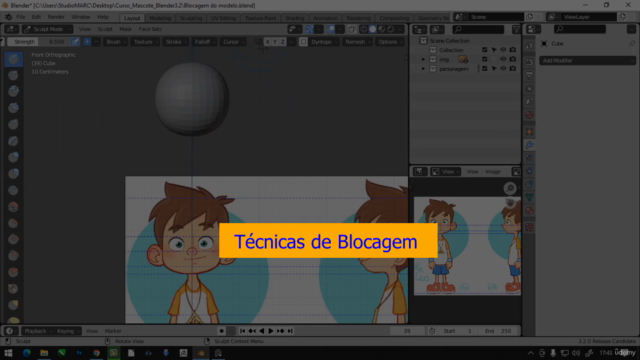
Task: Uncheck exclude checkbox for personagem collection
Action: click(x=484, y=69)
